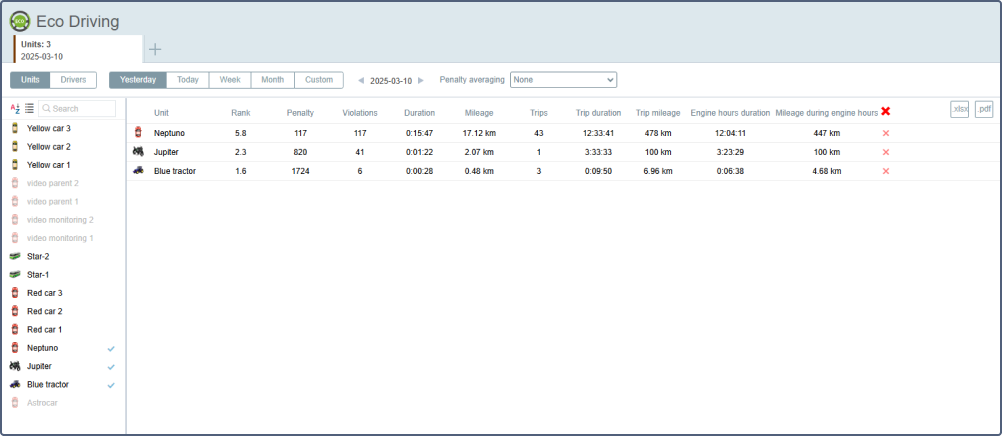Choose the Custom date range button
Image resolution: width=1002 pixels, height=436 pixels.
(319, 80)
